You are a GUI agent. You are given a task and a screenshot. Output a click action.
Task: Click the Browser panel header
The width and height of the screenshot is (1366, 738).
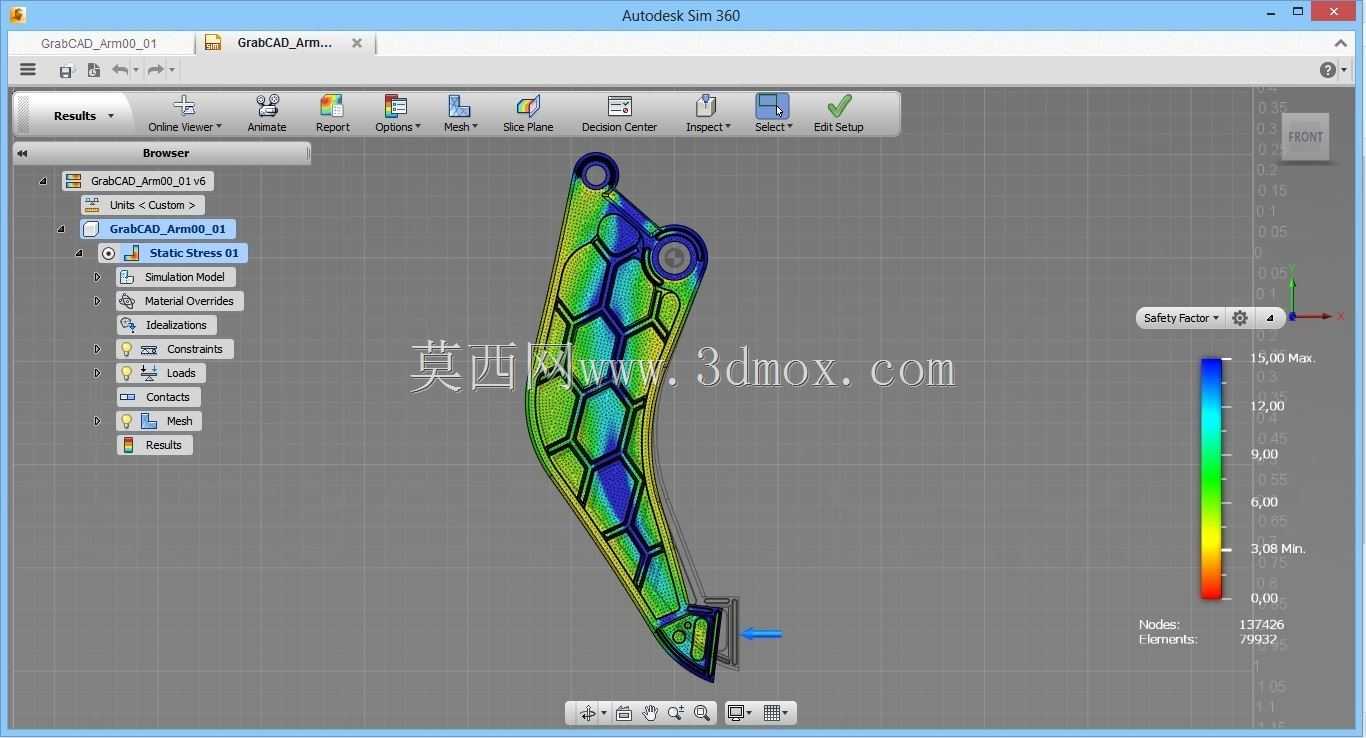pos(162,153)
